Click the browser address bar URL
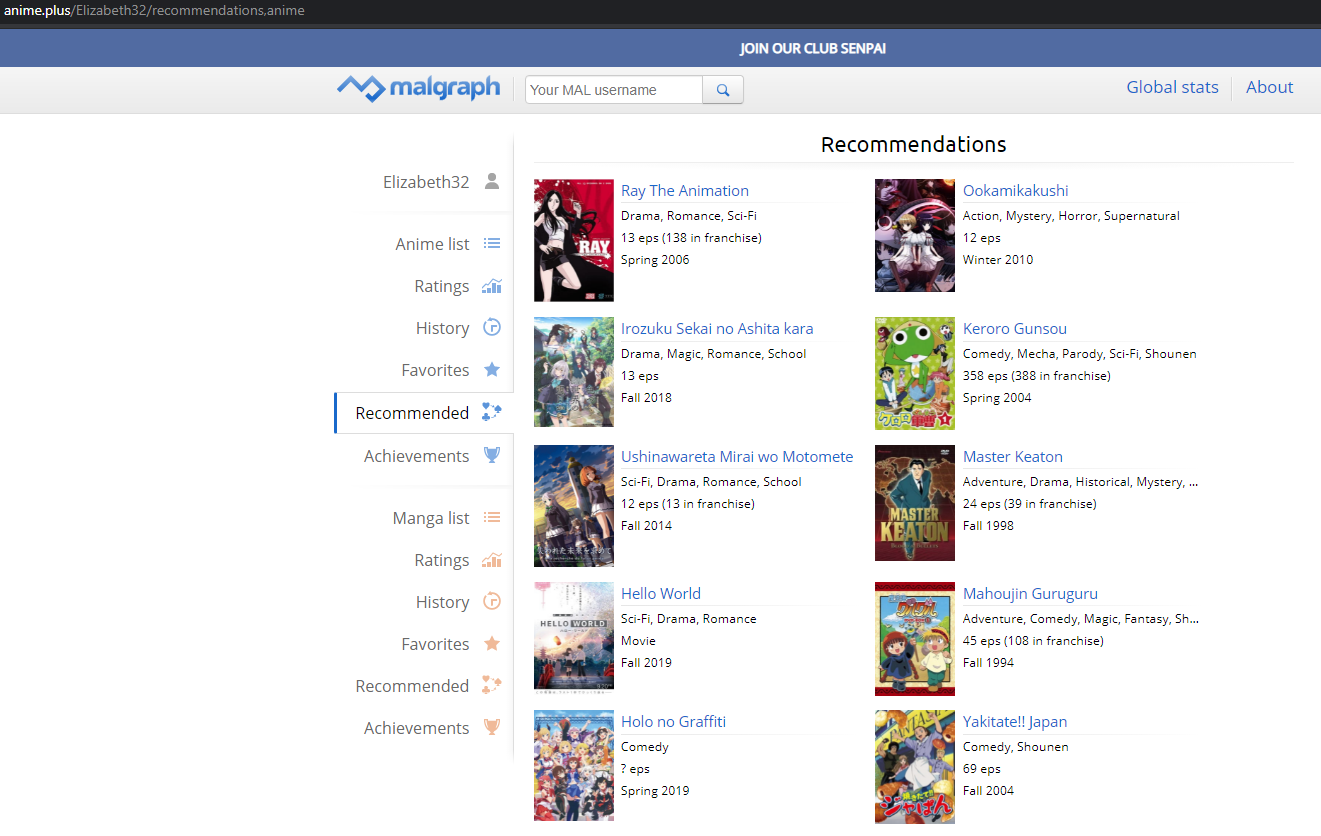 coord(154,11)
